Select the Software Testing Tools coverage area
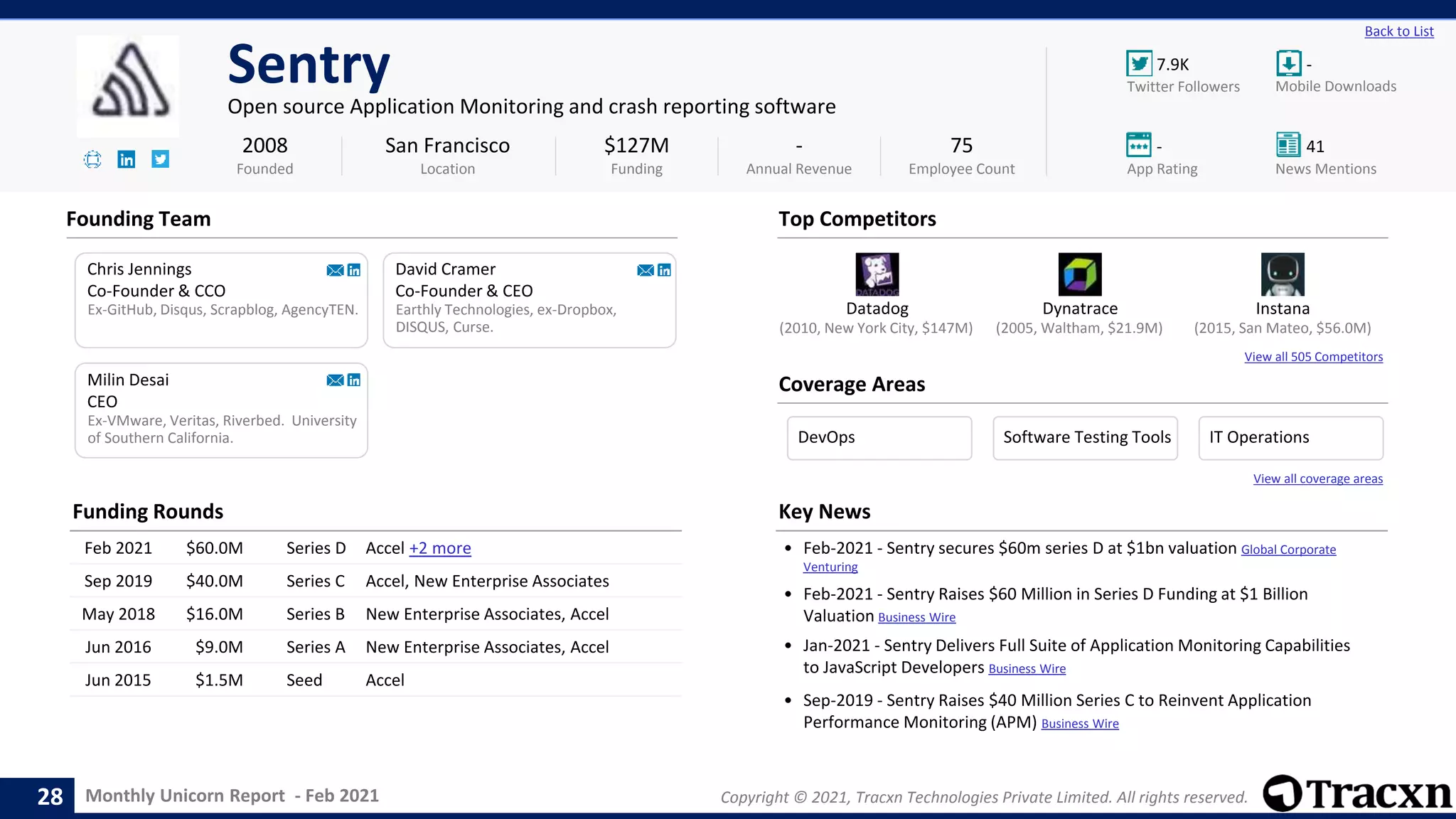The image size is (1456, 819). coord(1086,438)
